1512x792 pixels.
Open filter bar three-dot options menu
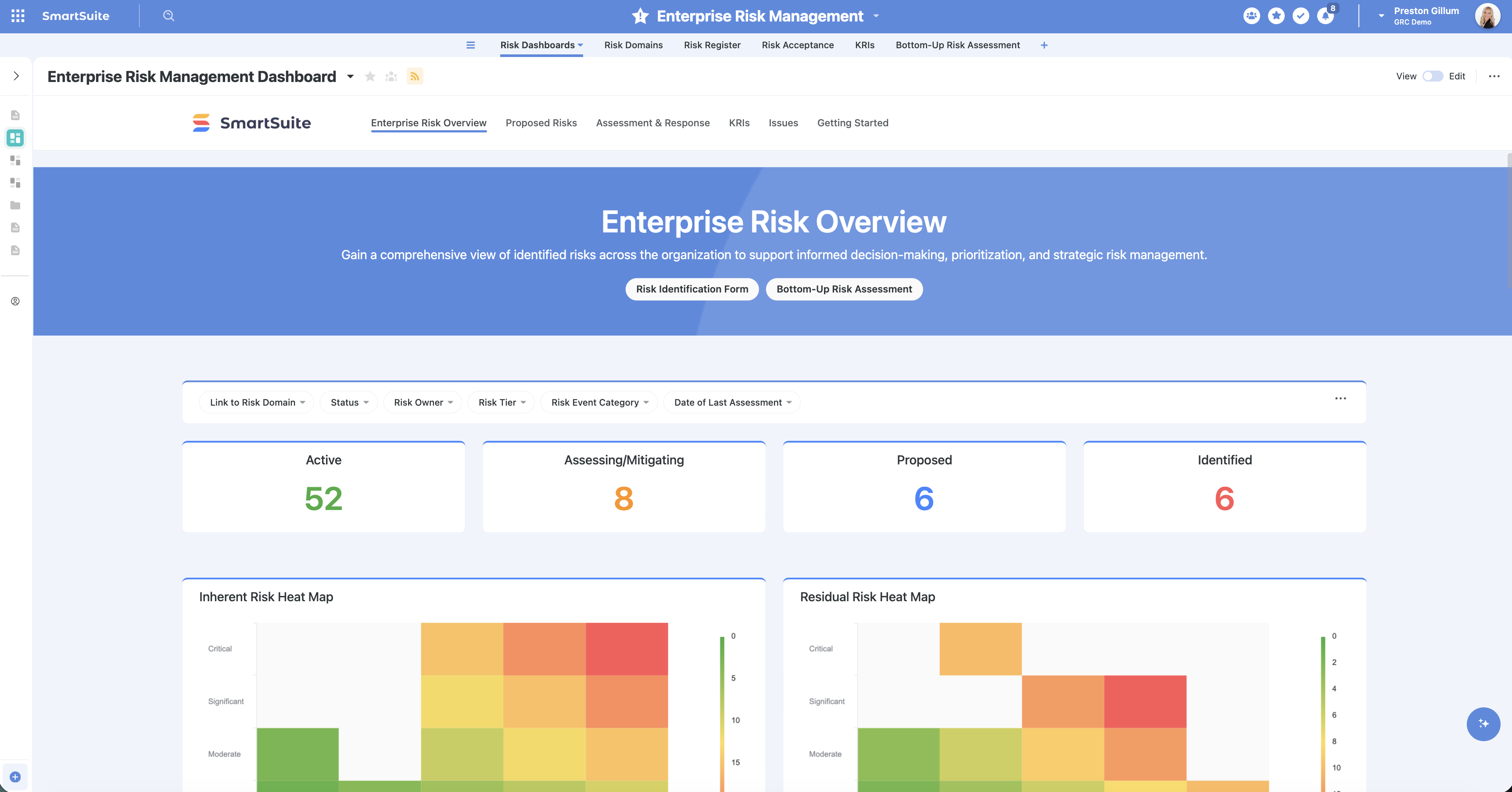pyautogui.click(x=1340, y=398)
